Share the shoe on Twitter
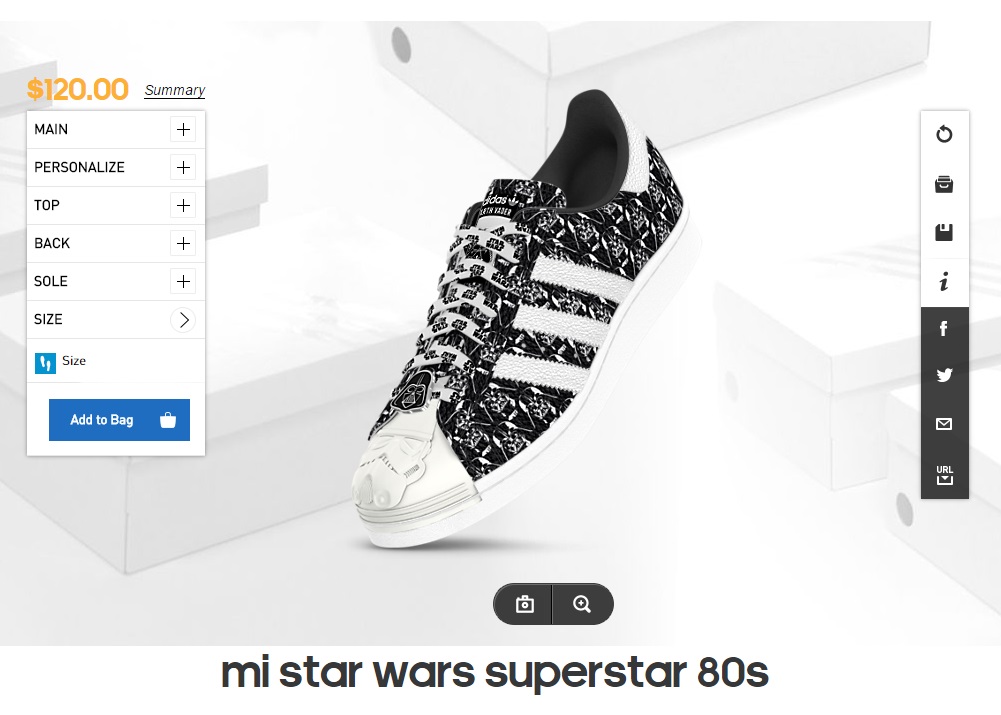The width and height of the screenshot is (1001, 715). pos(944,376)
